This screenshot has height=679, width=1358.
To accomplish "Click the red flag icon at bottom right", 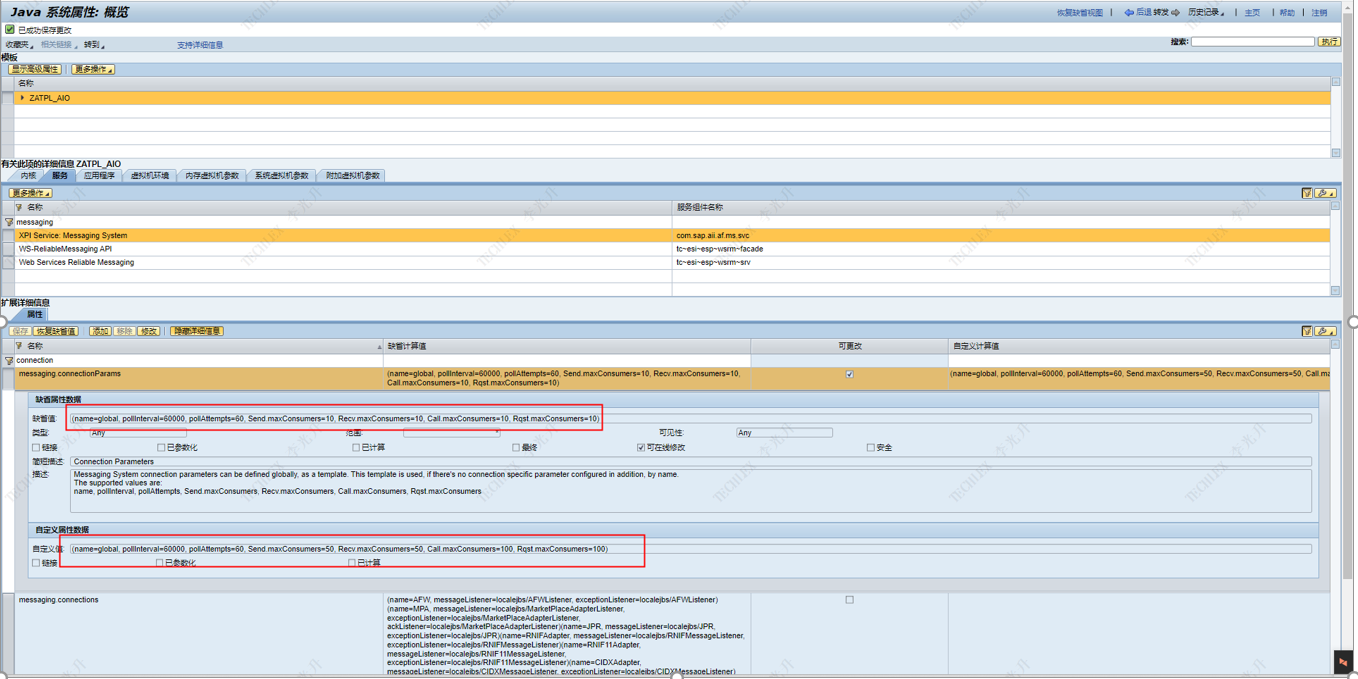I will [x=1343, y=663].
